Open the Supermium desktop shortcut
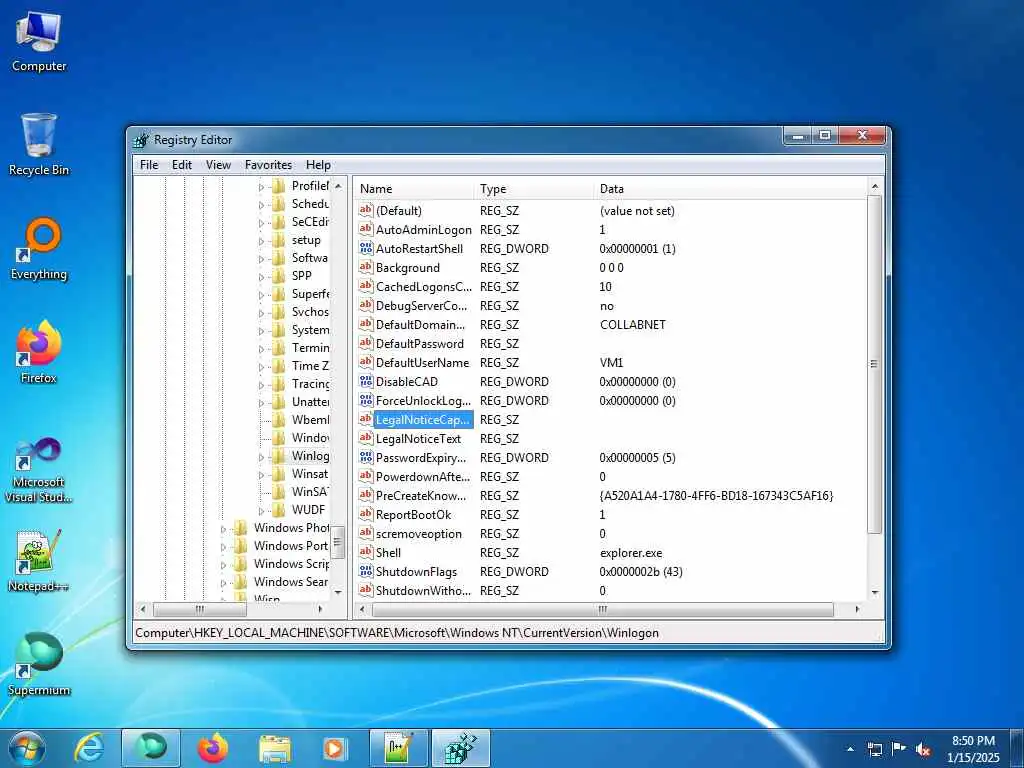 39,664
